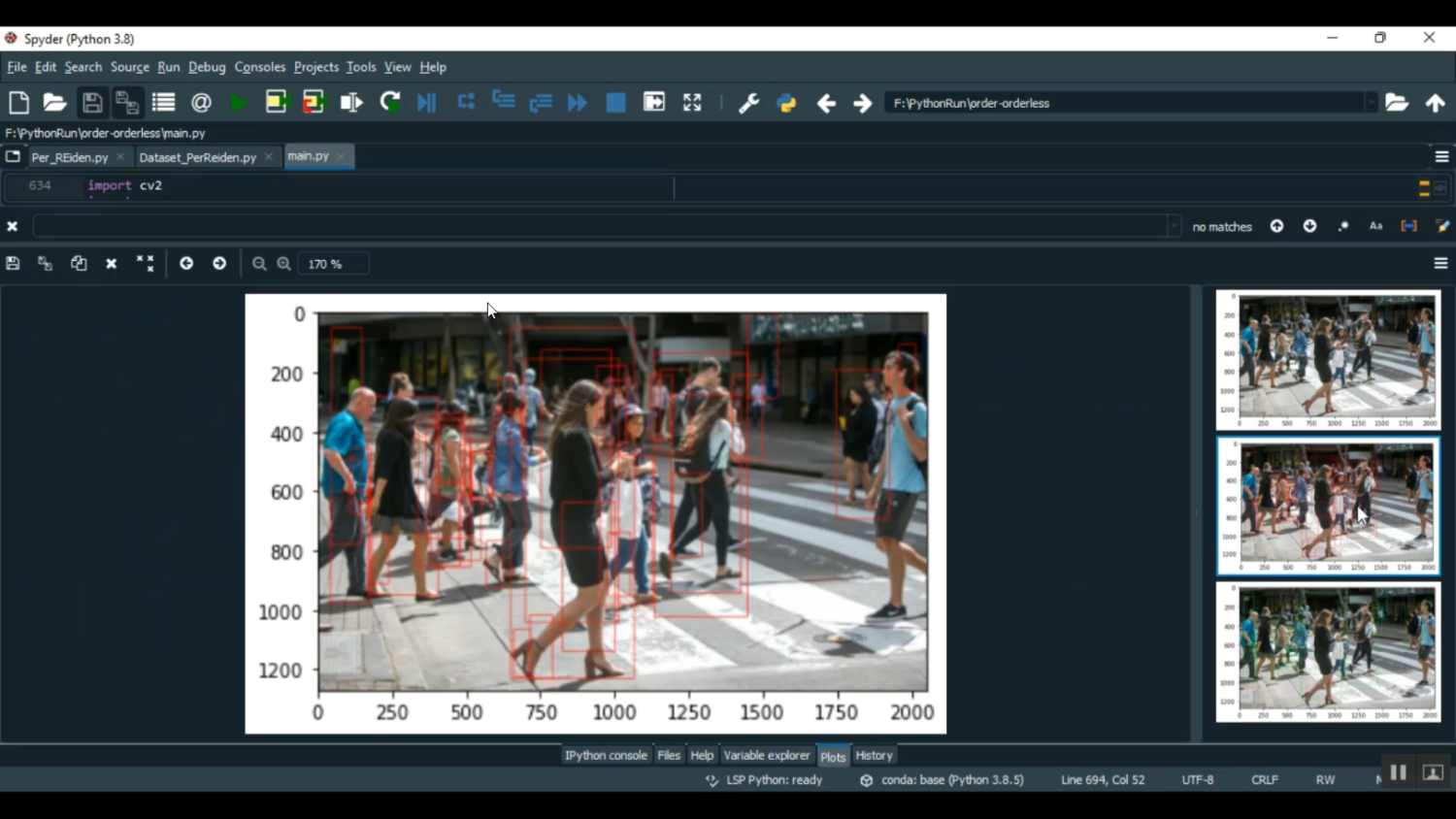Click the Stop execution icon
1456x819 pixels.
tap(615, 102)
